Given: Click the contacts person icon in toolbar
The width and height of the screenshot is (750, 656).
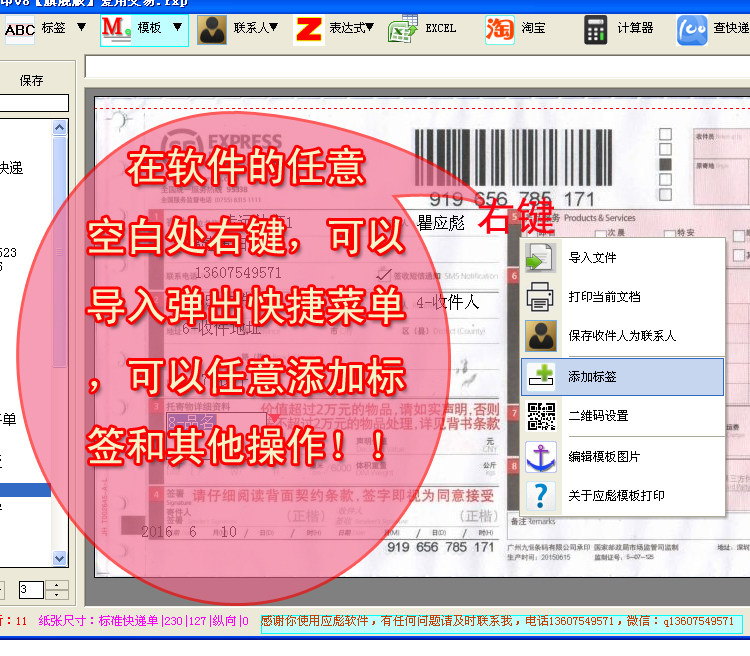Looking at the screenshot, I should (212, 30).
